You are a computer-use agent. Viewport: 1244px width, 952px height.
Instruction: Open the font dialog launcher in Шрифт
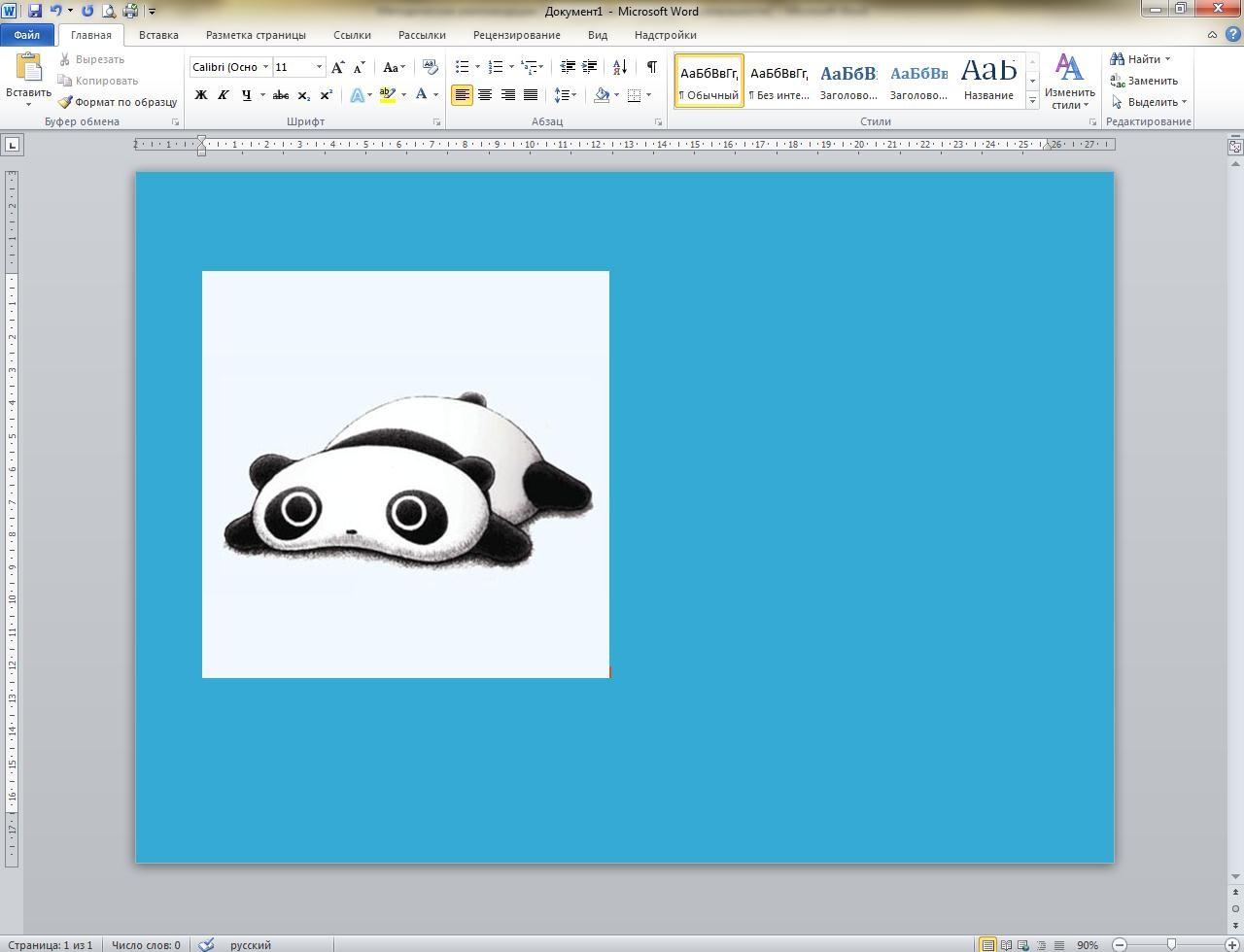[x=436, y=122]
